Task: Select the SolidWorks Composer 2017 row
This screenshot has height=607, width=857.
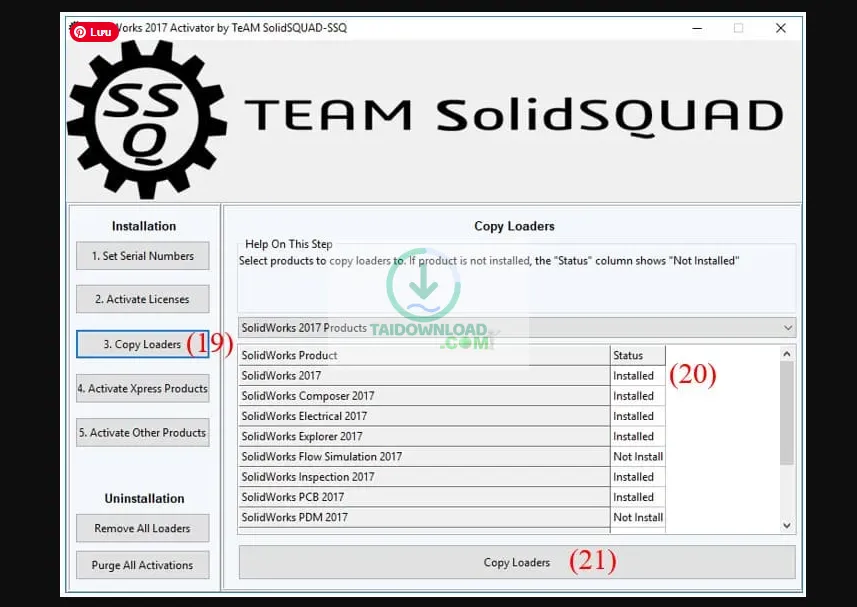Action: pyautogui.click(x=422, y=396)
